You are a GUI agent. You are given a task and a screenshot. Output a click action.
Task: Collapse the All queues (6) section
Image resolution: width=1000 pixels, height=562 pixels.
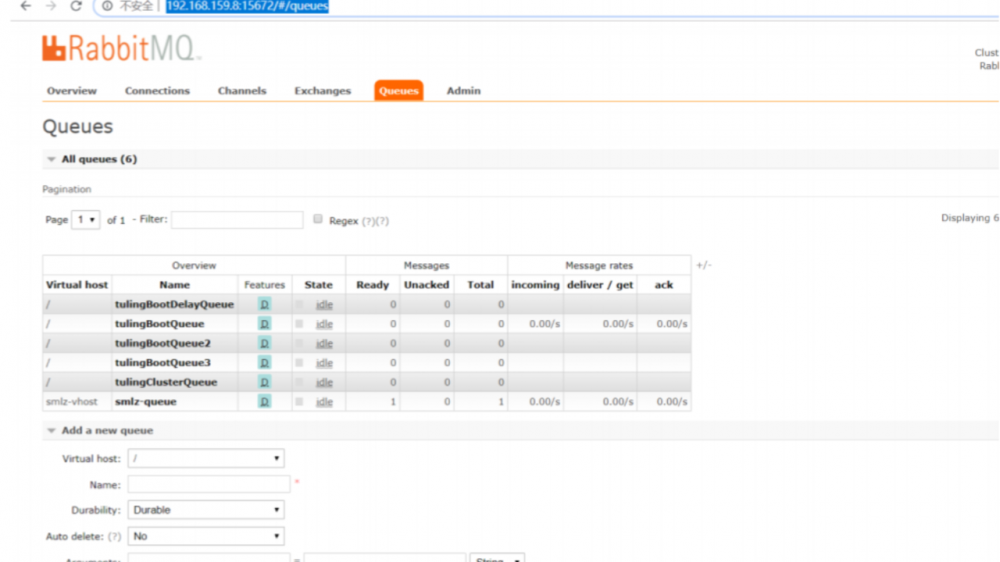(x=99, y=159)
